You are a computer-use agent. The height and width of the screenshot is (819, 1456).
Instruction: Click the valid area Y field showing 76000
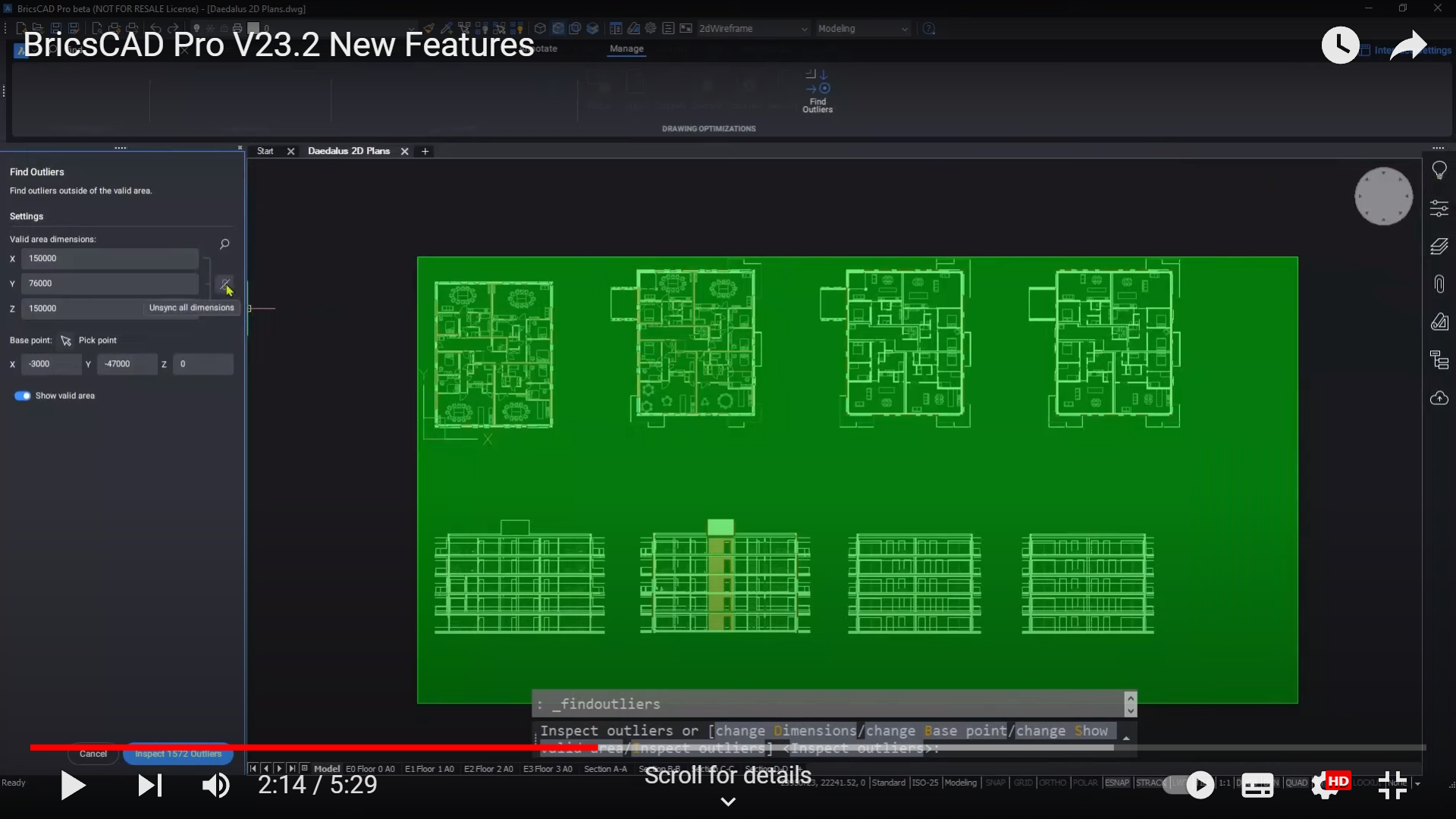pos(110,284)
